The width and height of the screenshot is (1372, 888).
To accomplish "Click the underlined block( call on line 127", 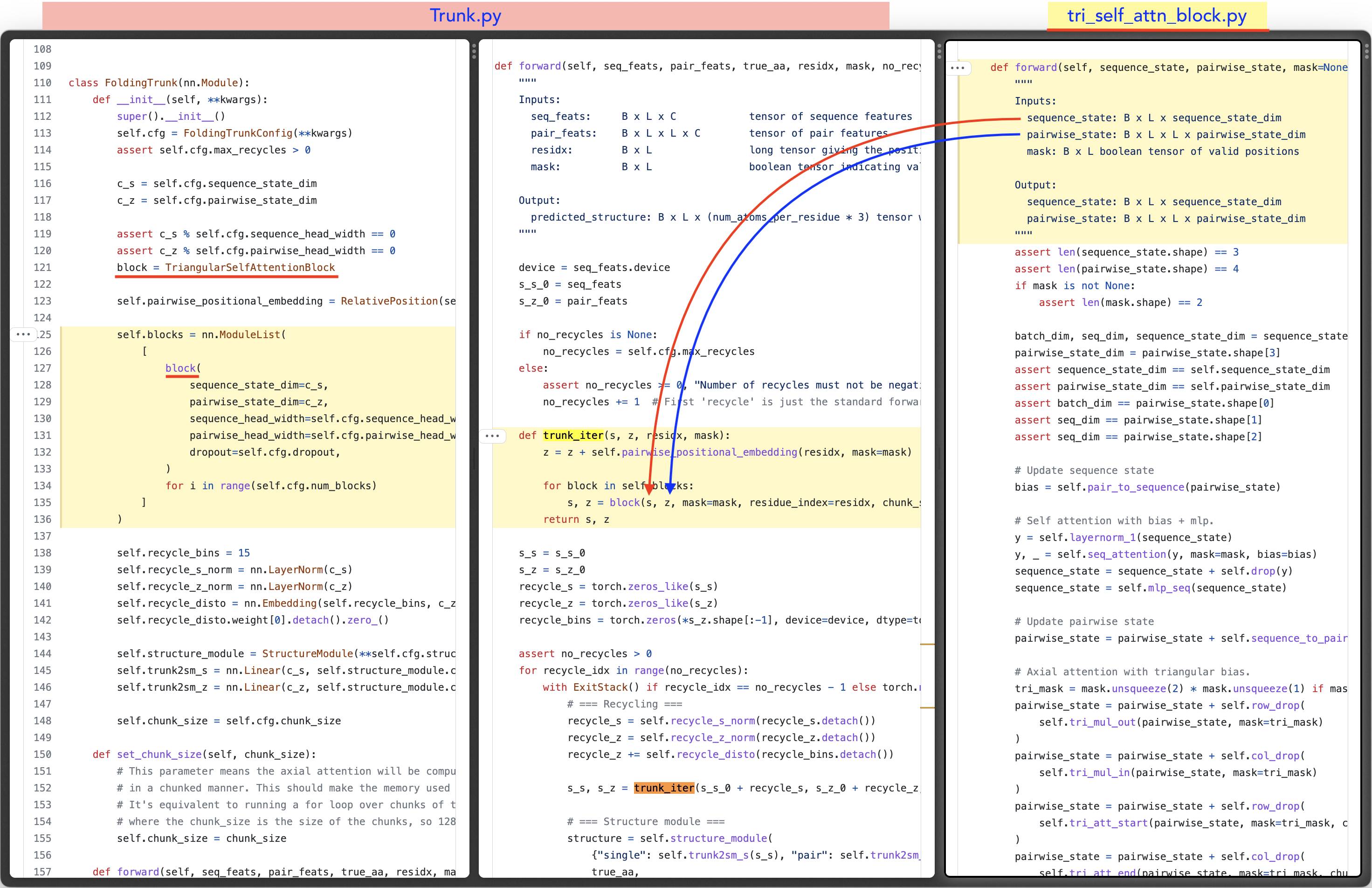I will 183,368.
